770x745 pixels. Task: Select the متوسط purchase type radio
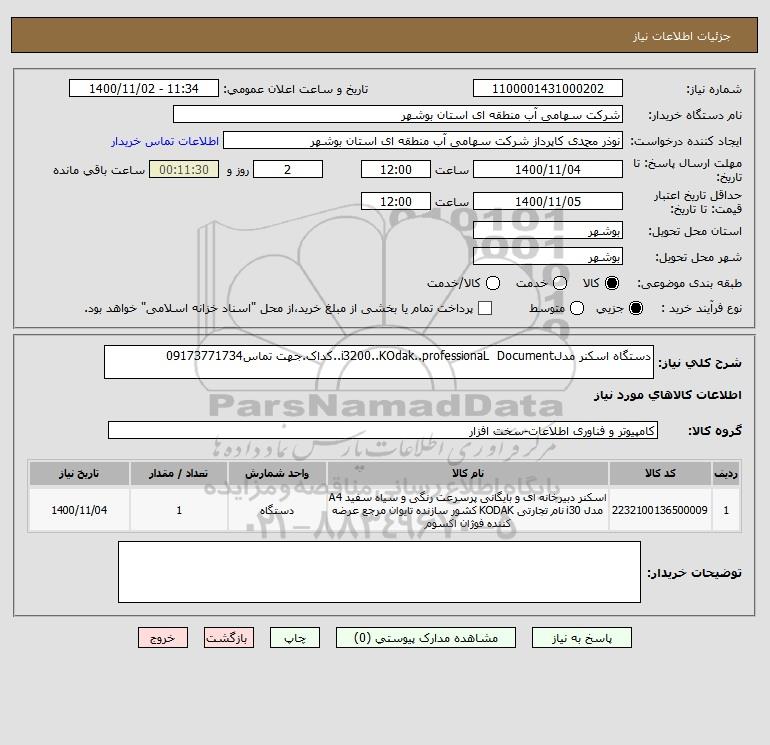click(x=577, y=308)
